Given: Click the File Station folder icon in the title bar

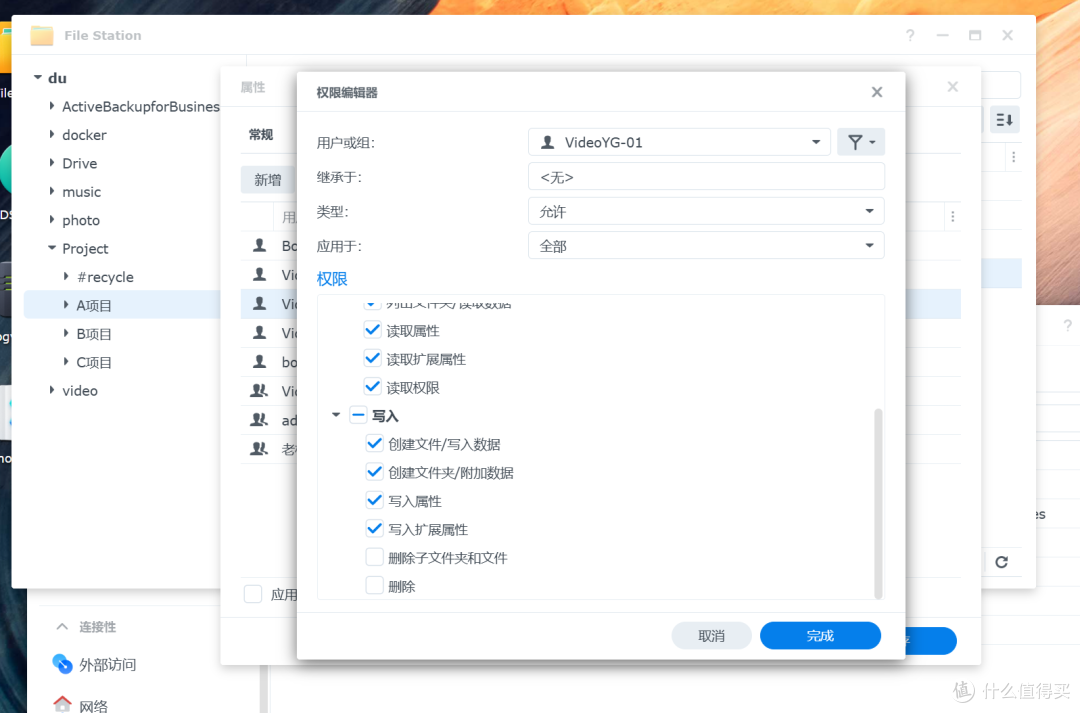Looking at the screenshot, I should [x=42, y=35].
